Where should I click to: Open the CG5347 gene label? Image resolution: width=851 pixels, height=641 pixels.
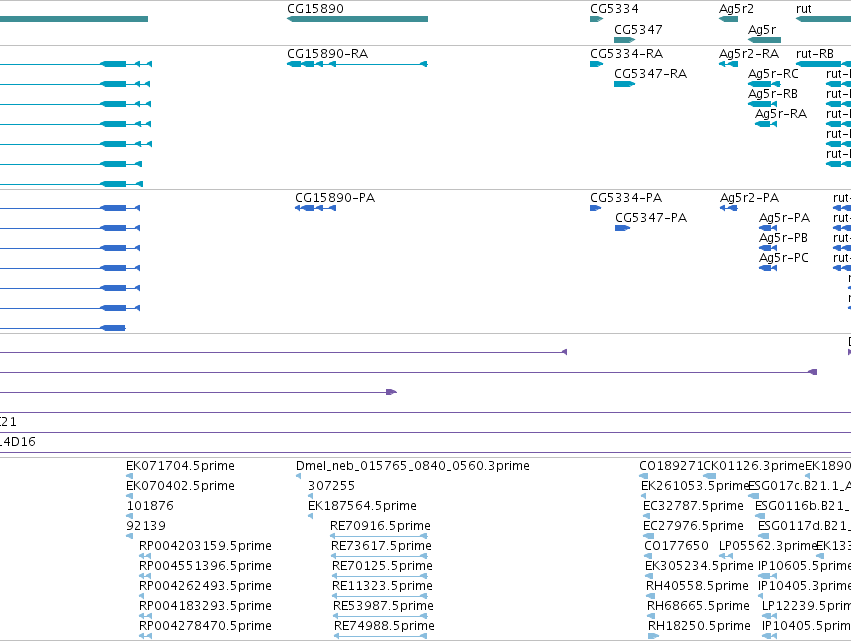pyautogui.click(x=638, y=29)
